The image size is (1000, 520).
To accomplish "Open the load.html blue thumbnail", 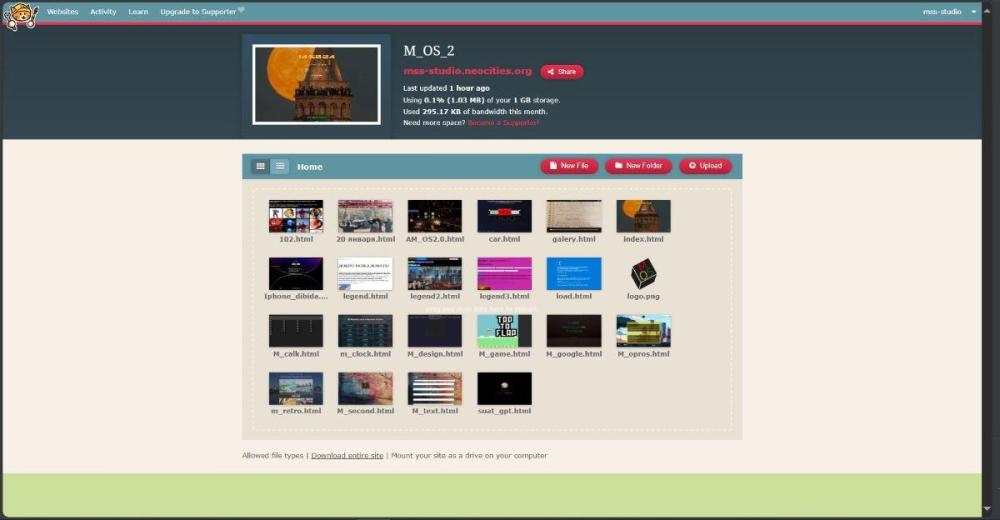I will (574, 274).
